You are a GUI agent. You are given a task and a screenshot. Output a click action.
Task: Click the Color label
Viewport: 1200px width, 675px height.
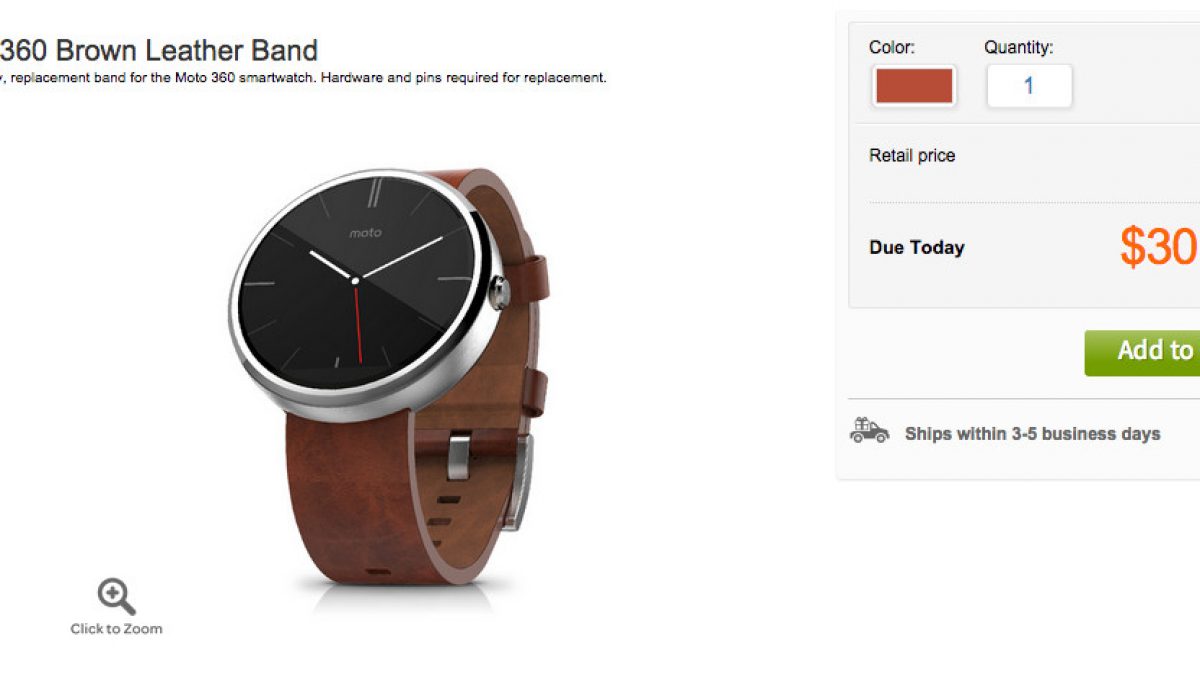click(x=892, y=47)
